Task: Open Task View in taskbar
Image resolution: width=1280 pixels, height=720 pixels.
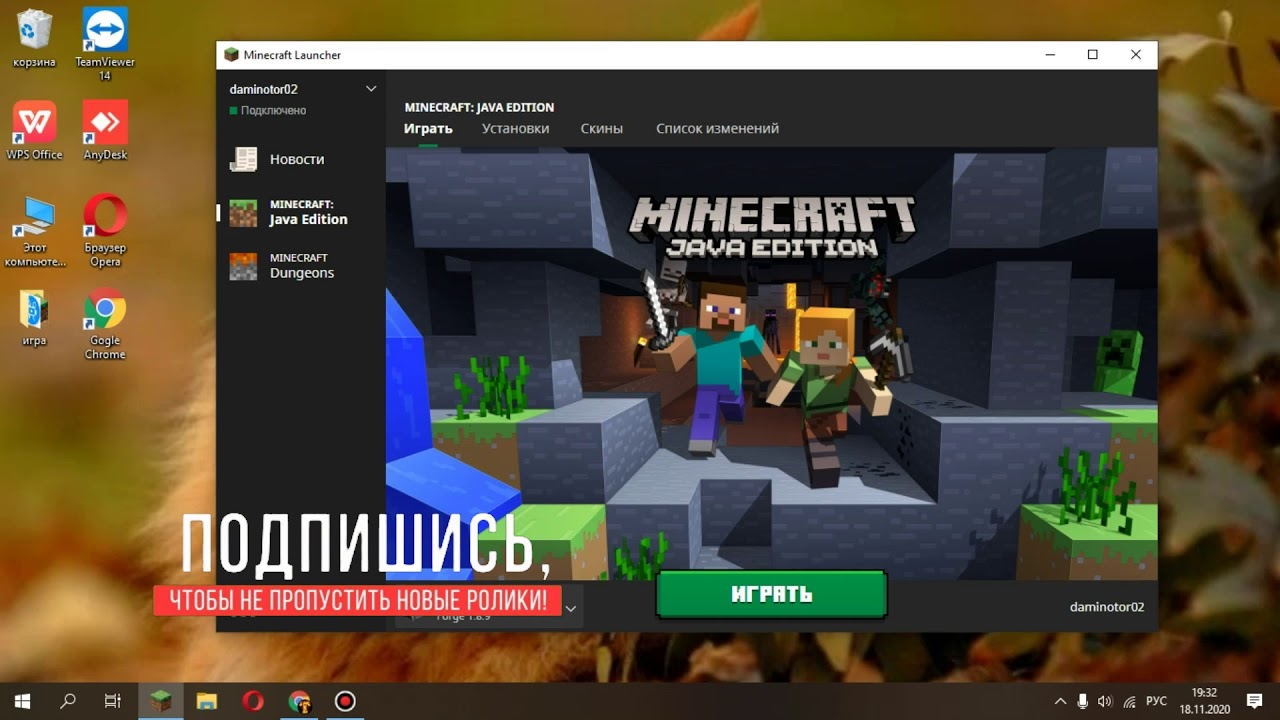Action: click(113, 701)
